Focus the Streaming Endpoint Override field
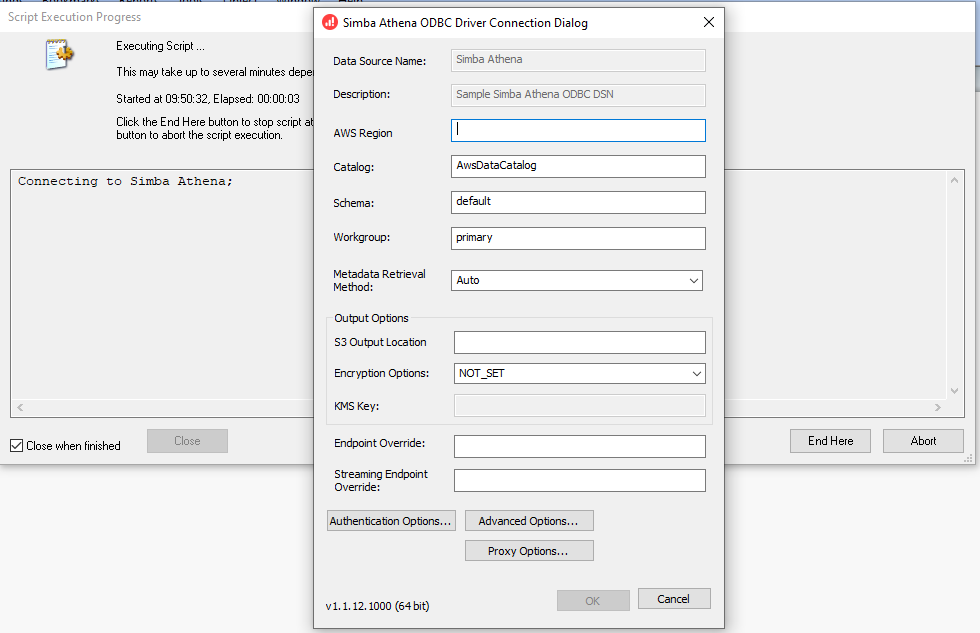This screenshot has width=980, height=633. click(579, 481)
